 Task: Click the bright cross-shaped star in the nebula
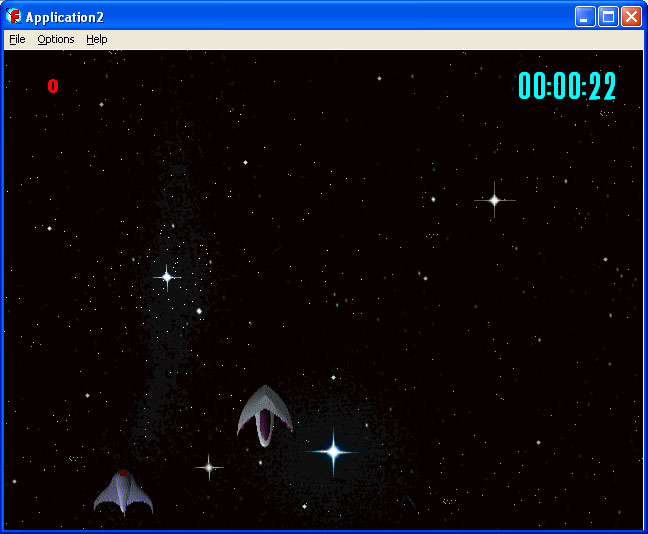click(167, 276)
